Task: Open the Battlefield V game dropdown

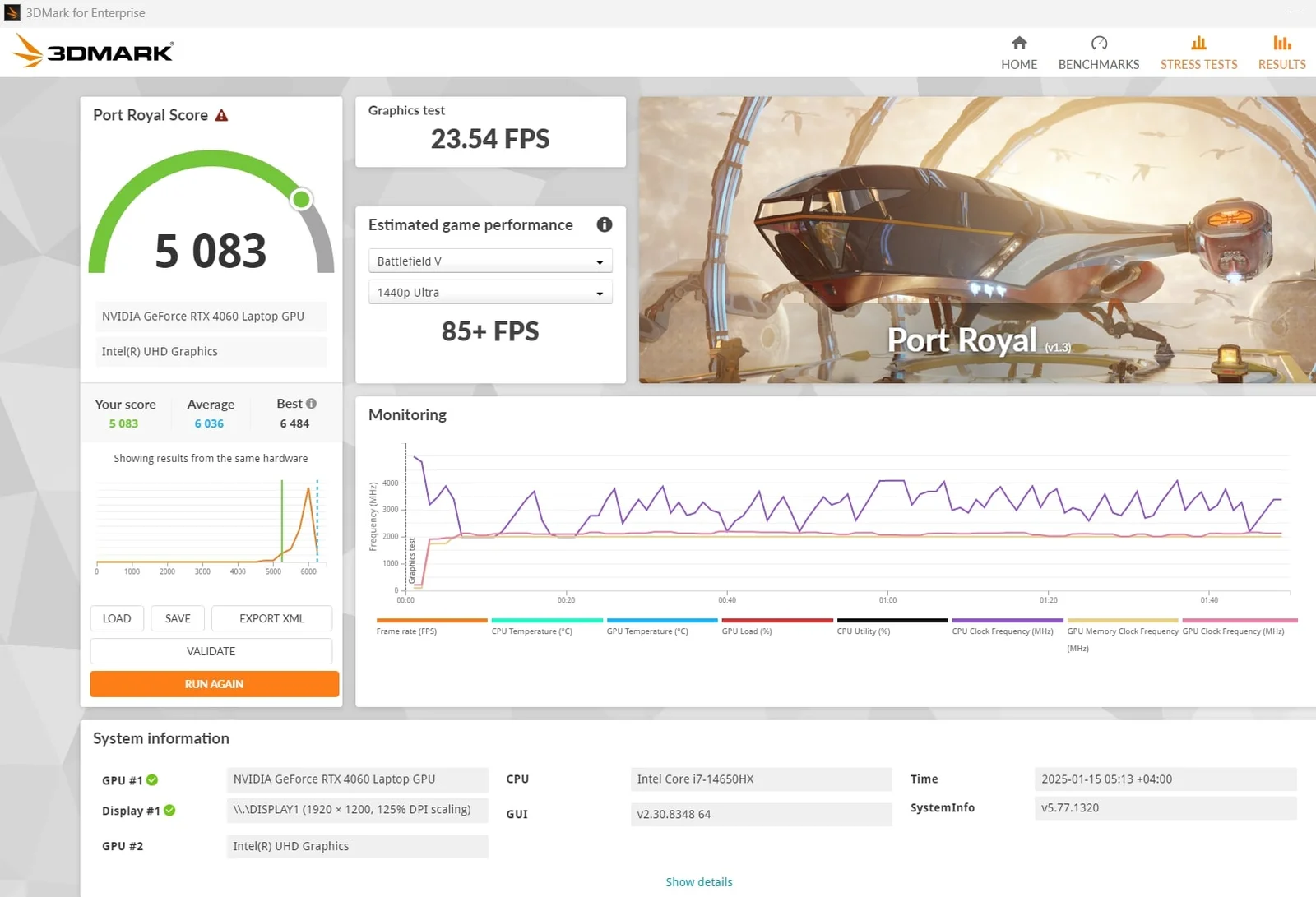Action: click(x=490, y=261)
